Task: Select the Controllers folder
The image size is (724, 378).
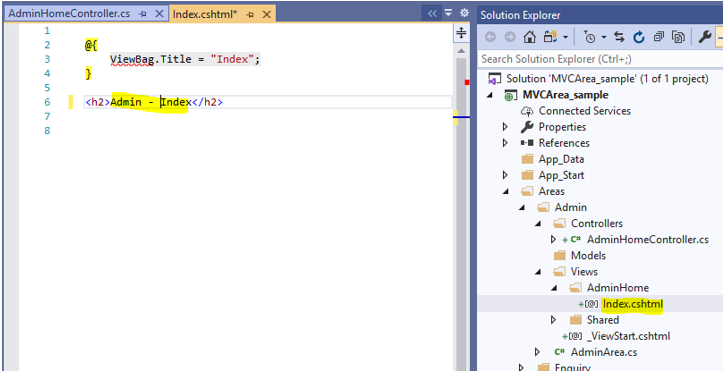Action: point(597,223)
